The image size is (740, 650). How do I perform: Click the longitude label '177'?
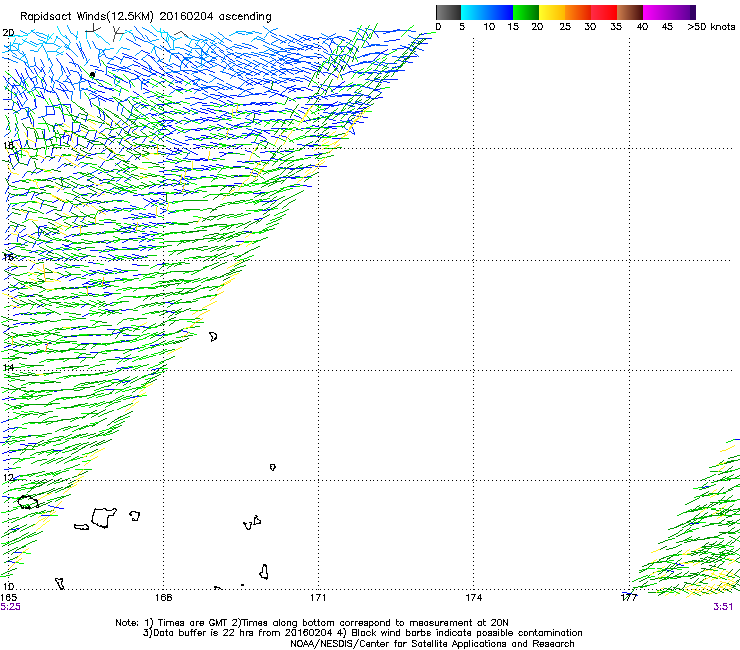click(x=629, y=598)
